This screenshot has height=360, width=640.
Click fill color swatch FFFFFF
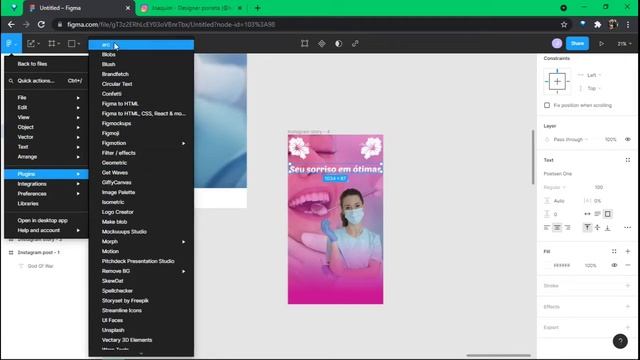548,265
